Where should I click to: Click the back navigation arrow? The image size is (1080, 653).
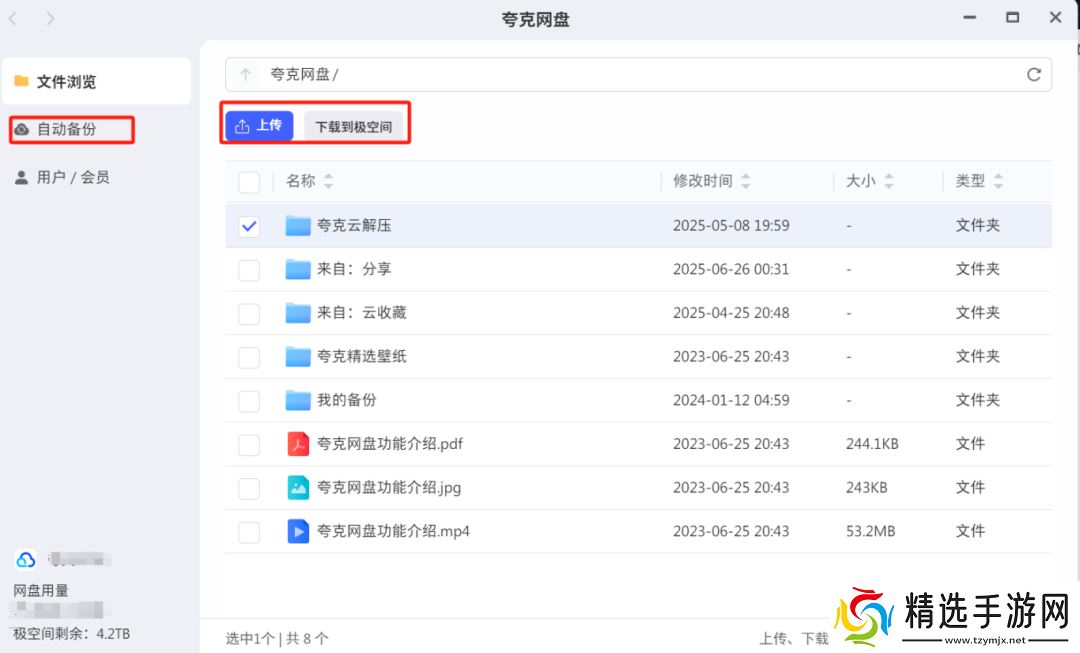click(14, 19)
